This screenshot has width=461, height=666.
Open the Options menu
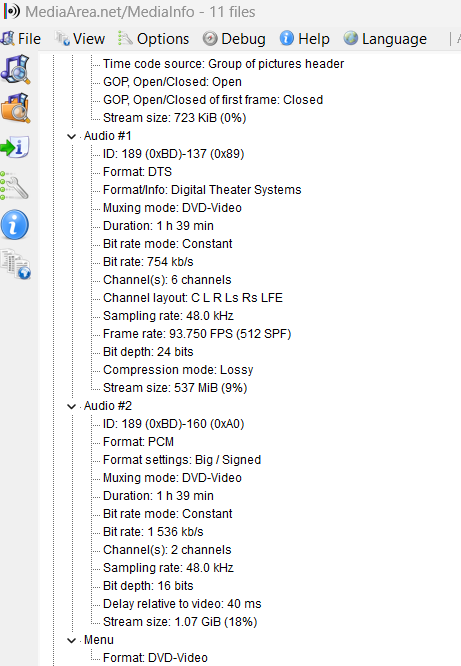coord(153,39)
